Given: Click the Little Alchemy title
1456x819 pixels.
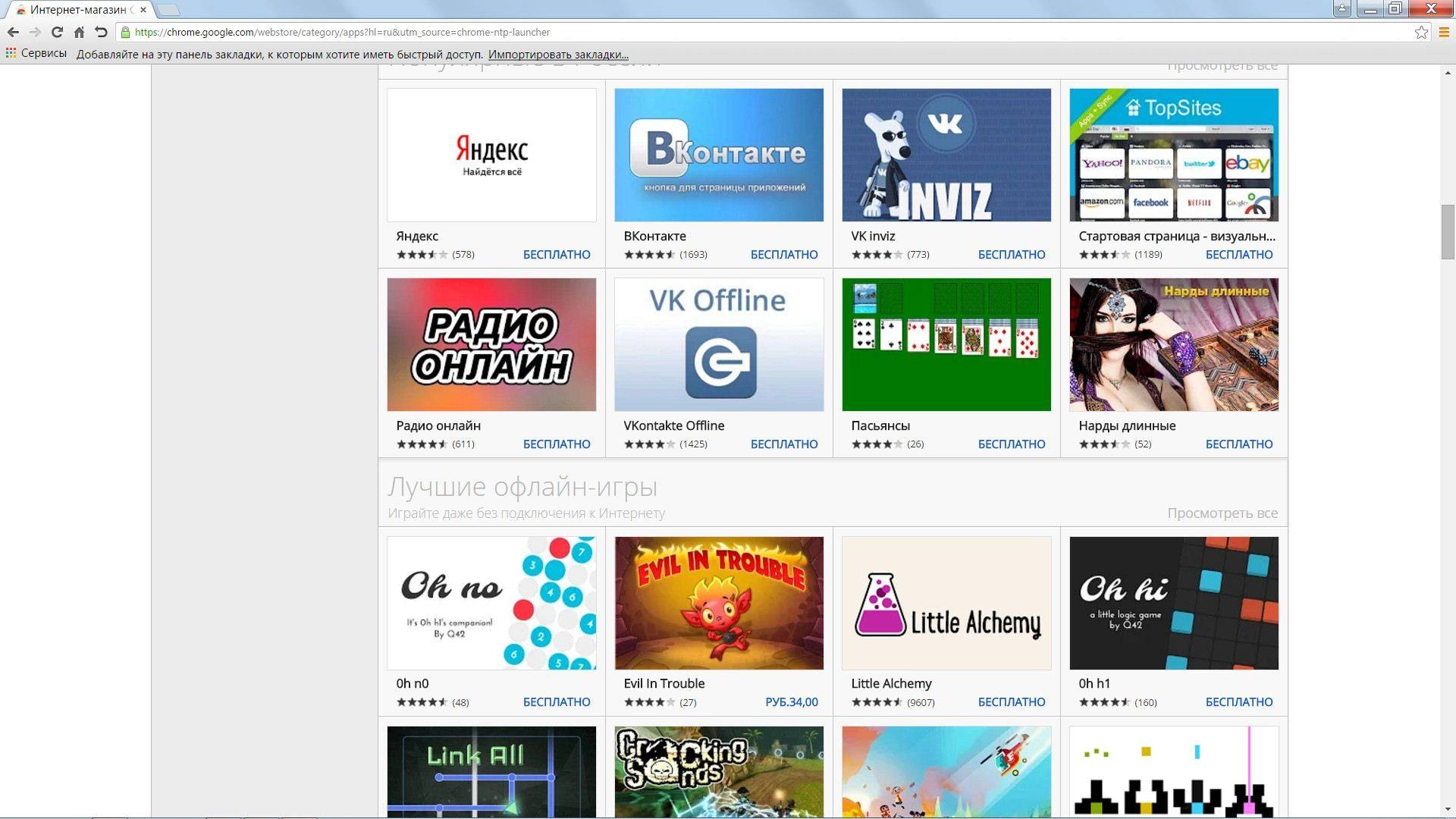Looking at the screenshot, I should (891, 683).
